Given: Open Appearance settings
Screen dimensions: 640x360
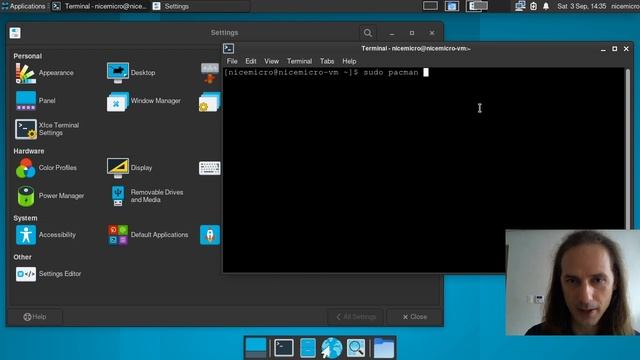Looking at the screenshot, I should [x=44, y=73].
